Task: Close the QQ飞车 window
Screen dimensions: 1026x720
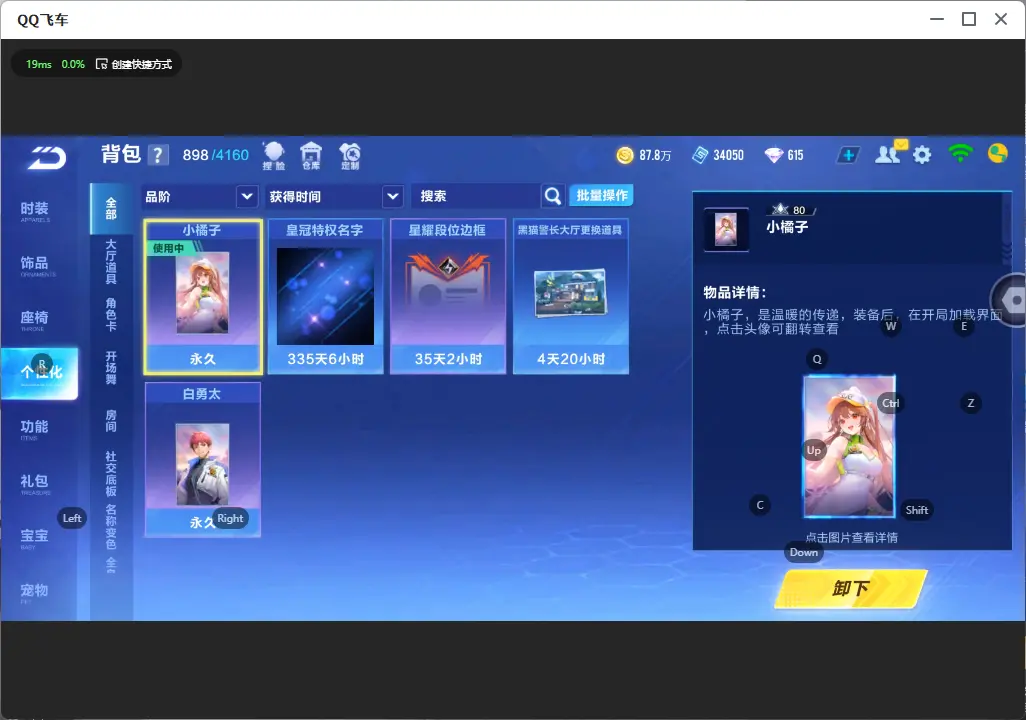Action: [1000, 19]
